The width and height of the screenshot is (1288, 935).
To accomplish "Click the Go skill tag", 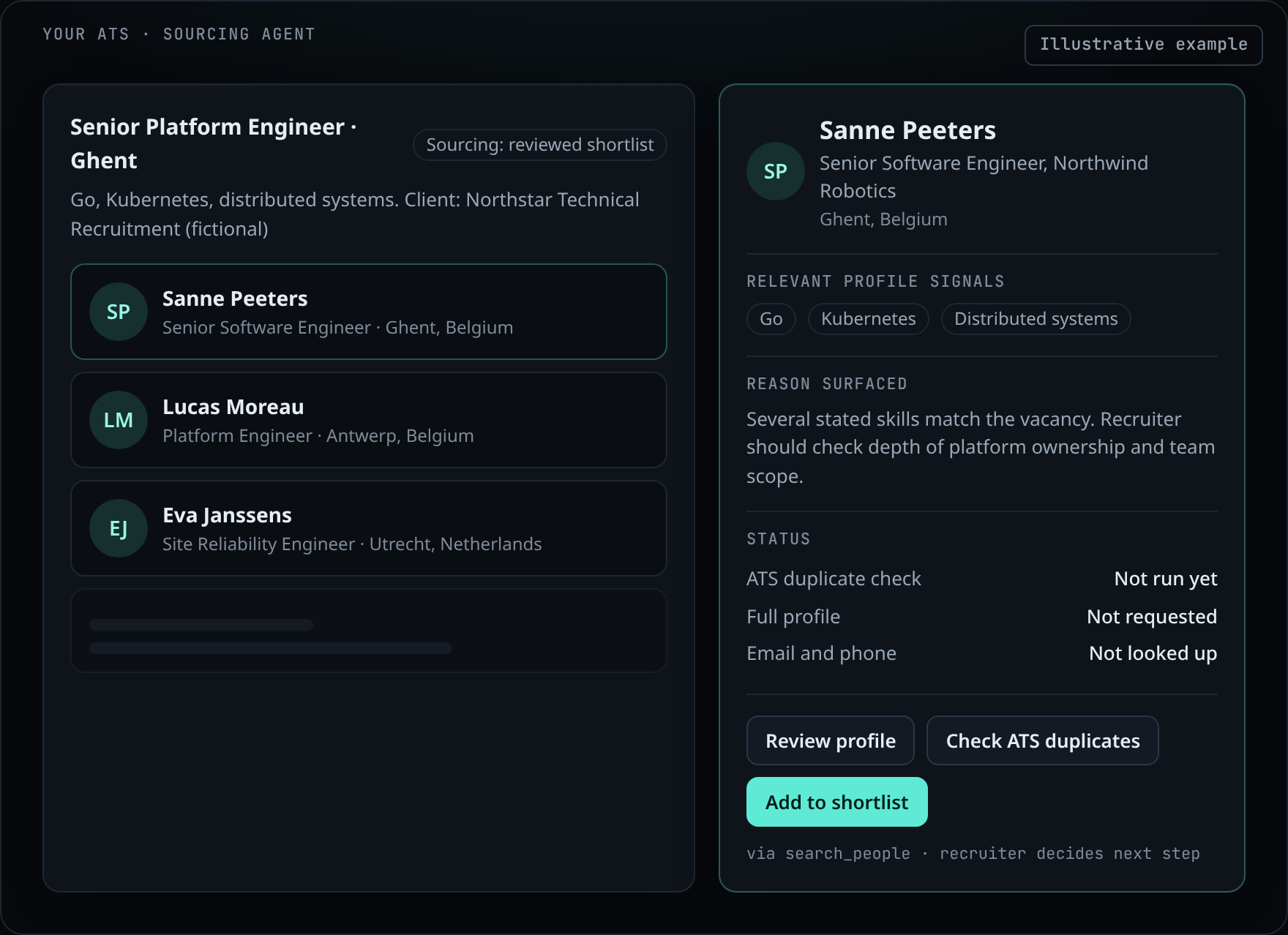I will (x=771, y=319).
